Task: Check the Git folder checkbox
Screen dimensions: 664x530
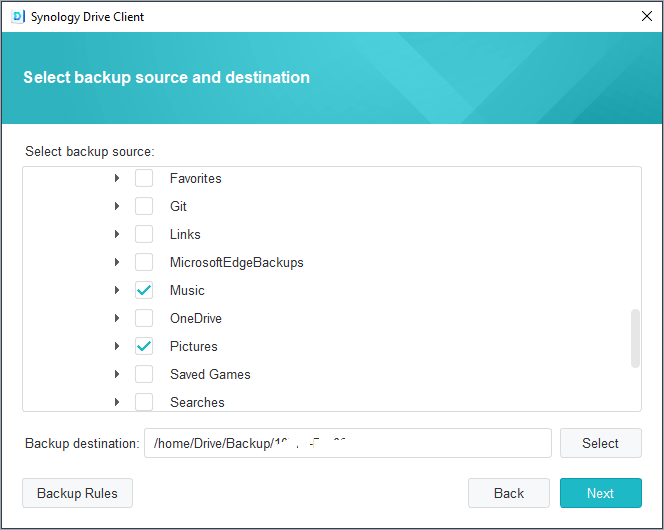Action: [x=144, y=206]
